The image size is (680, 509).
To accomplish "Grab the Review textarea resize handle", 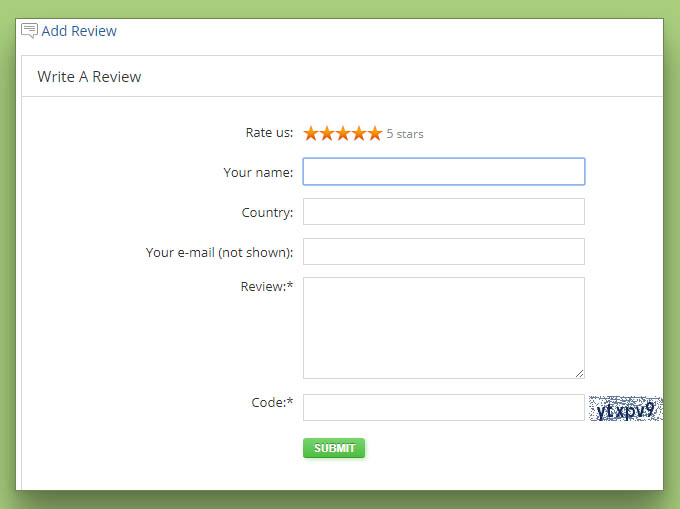I will 579,373.
